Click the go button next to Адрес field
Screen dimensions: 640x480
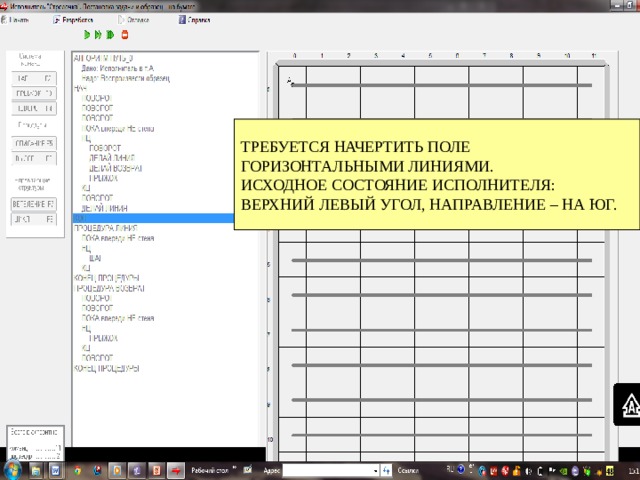click(386, 471)
